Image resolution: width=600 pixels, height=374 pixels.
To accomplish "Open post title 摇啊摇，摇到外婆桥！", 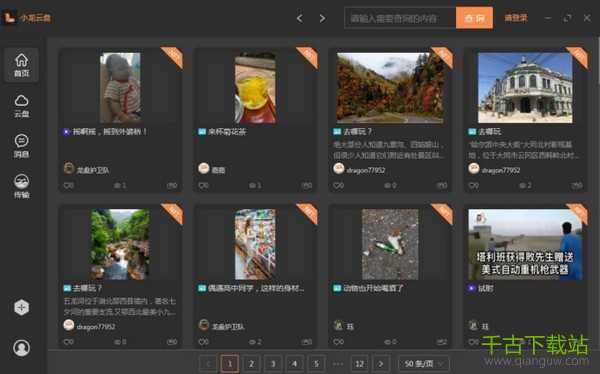I will pyautogui.click(x=110, y=132).
